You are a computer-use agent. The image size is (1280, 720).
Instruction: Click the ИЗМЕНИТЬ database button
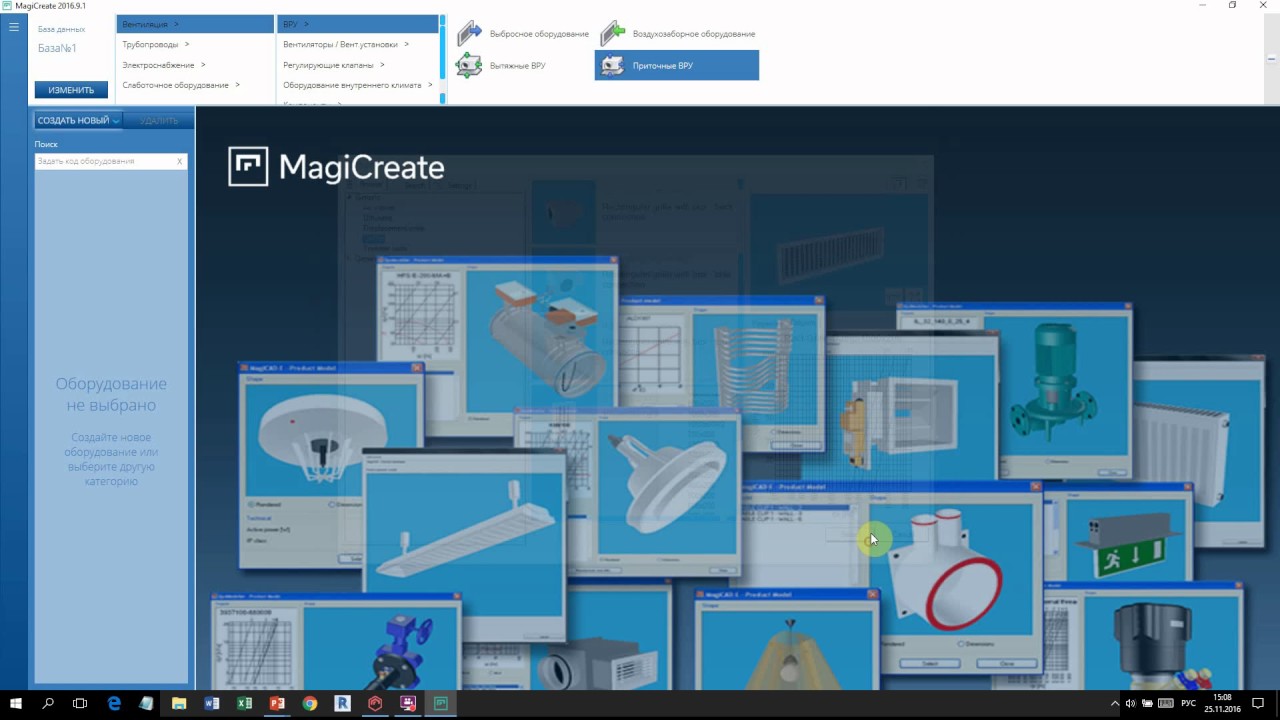(71, 90)
